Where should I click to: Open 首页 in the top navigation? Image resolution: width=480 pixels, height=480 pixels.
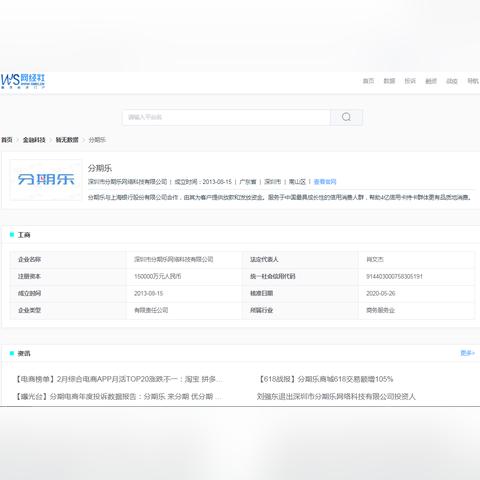pos(368,81)
